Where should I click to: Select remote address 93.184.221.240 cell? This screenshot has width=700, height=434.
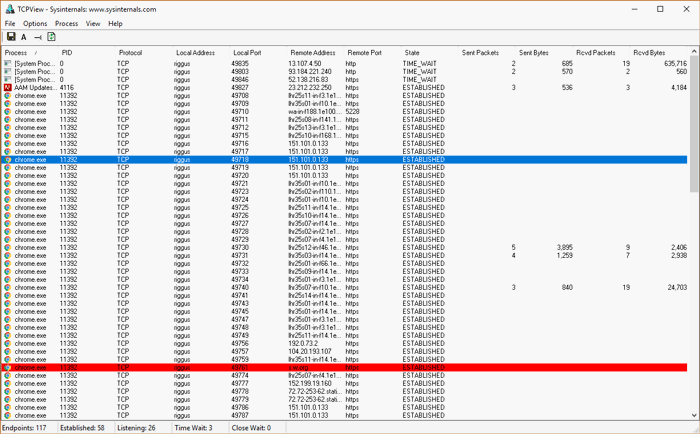pyautogui.click(x=310, y=71)
